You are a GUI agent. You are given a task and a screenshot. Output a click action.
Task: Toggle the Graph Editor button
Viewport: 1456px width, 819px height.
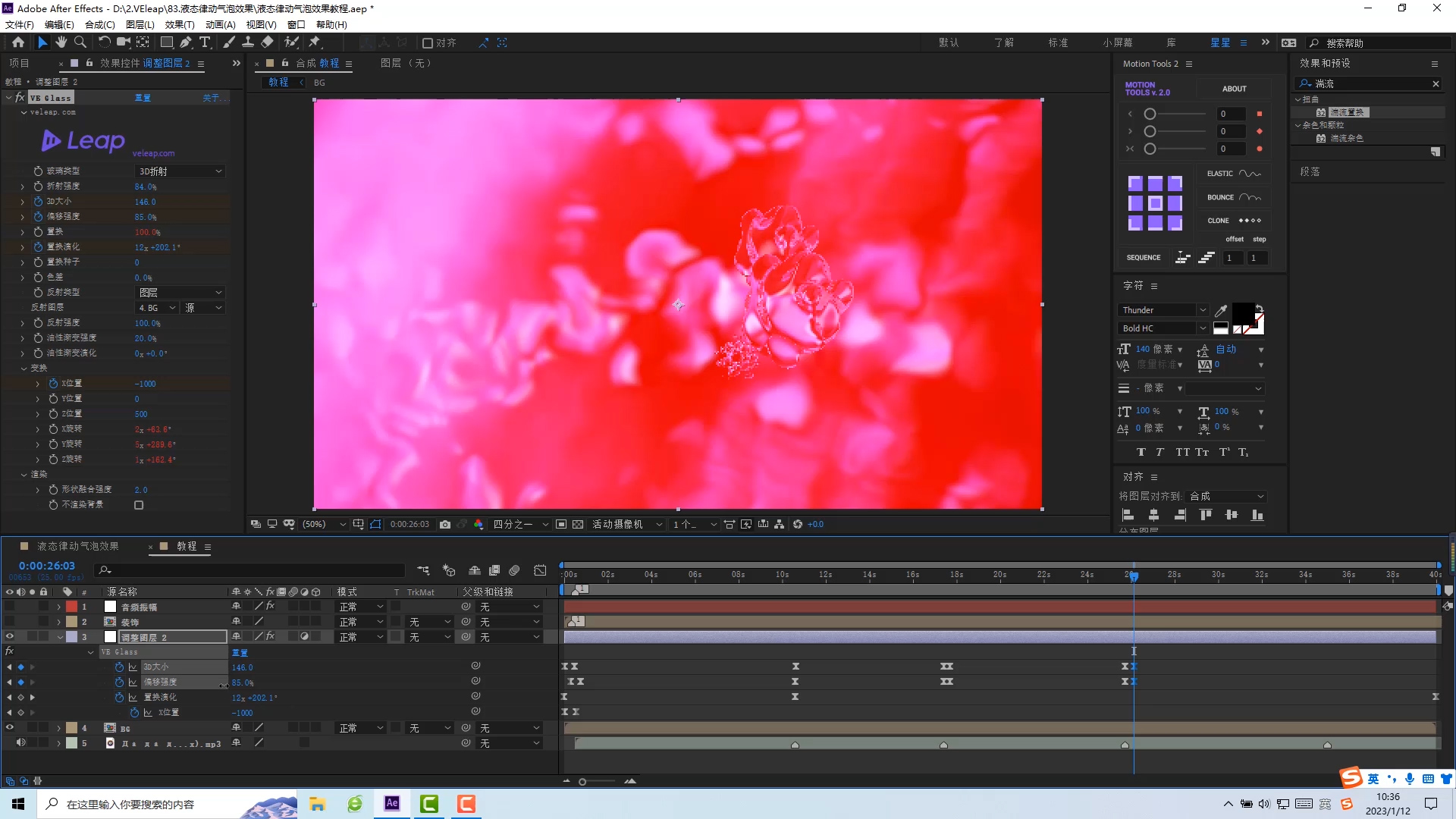click(540, 570)
